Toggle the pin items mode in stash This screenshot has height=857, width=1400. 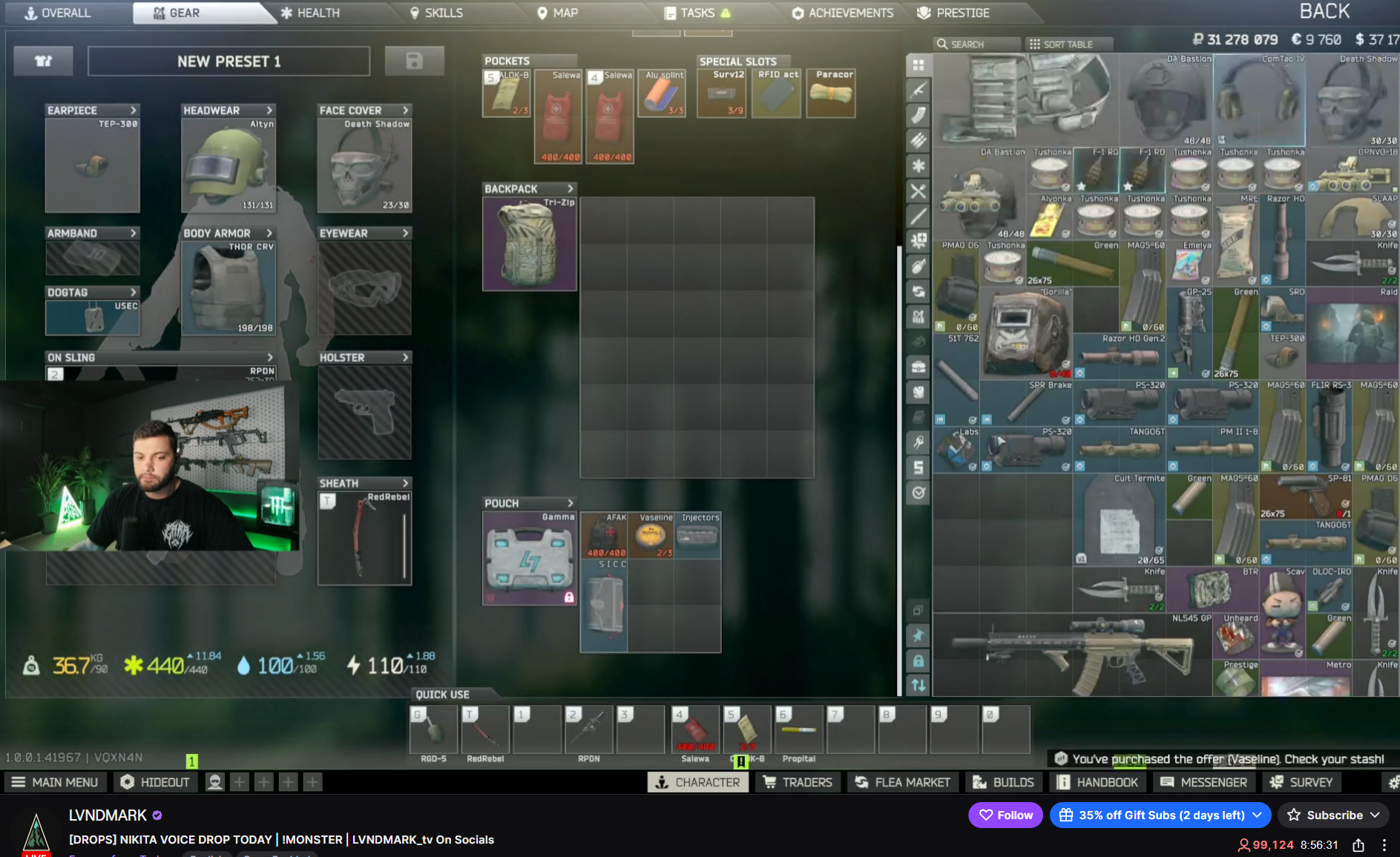tap(918, 635)
